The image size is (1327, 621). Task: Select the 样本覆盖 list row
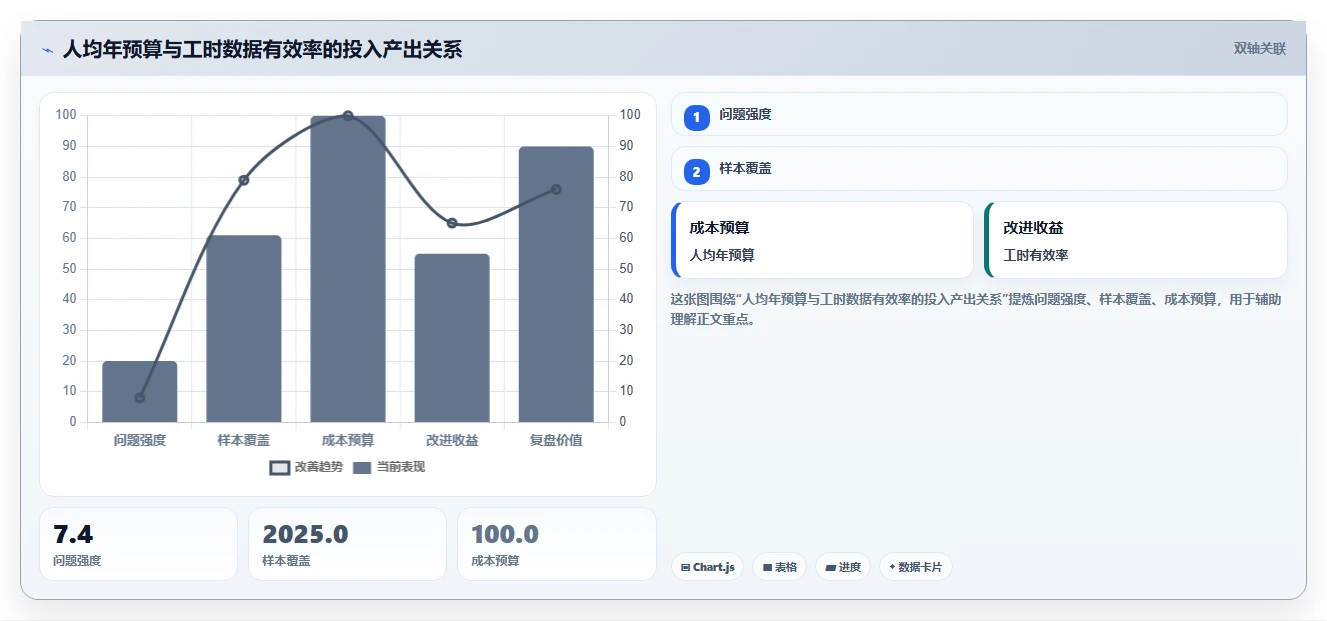979,169
